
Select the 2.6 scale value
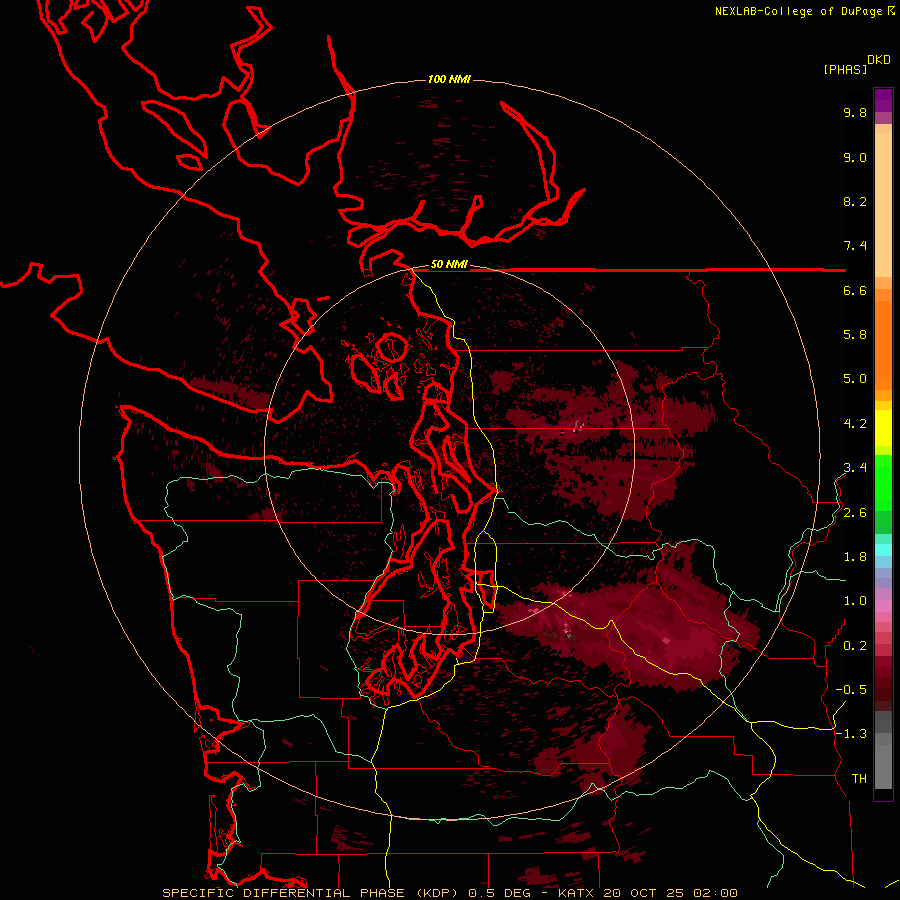(x=855, y=513)
